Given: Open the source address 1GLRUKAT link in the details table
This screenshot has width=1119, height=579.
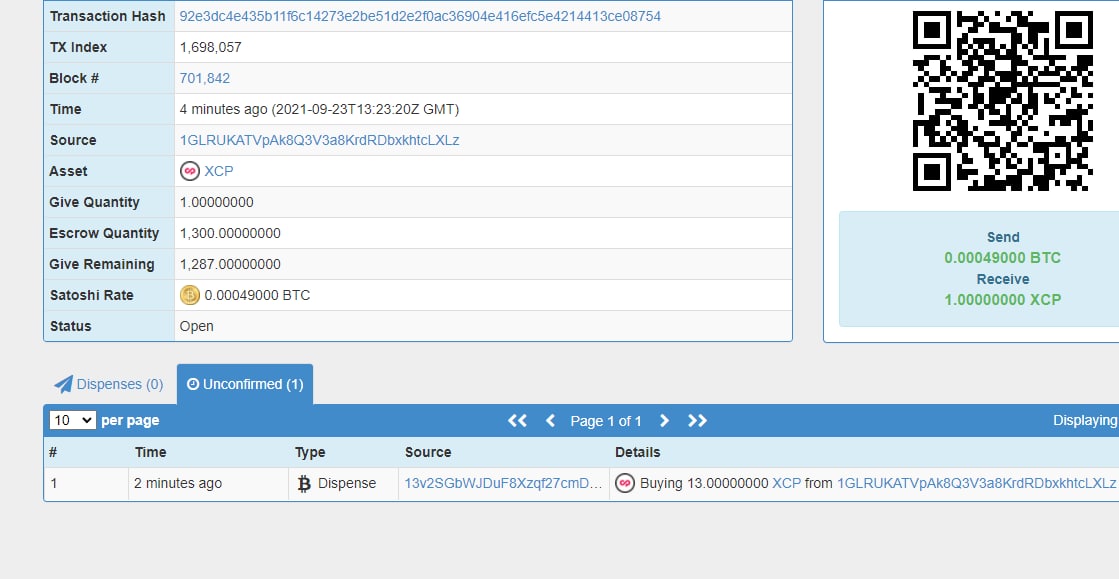Looking at the screenshot, I should [x=319, y=140].
